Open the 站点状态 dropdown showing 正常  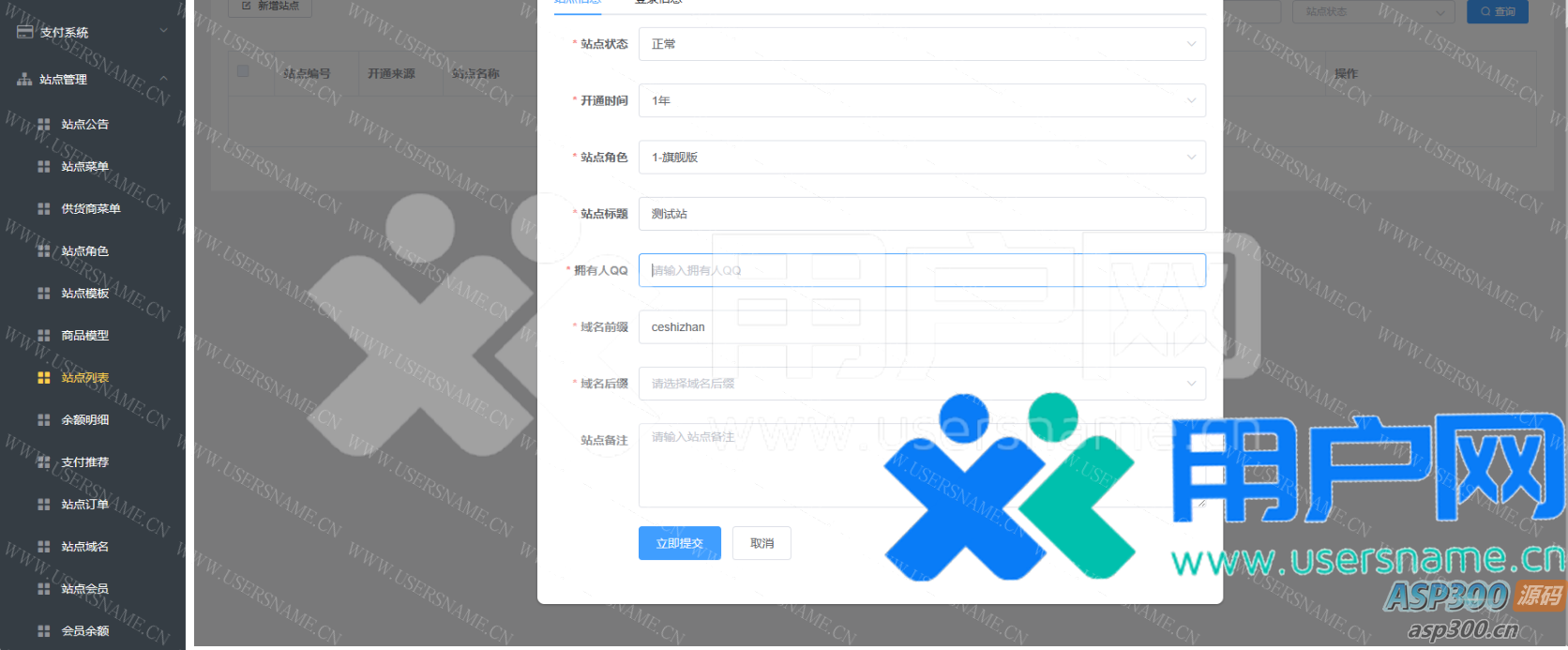pos(922,44)
